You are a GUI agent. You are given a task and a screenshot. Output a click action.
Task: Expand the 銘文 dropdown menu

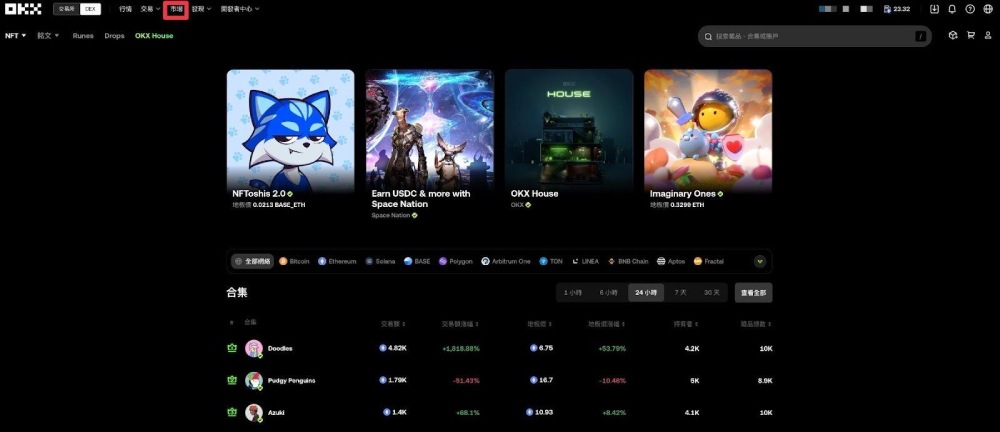48,36
